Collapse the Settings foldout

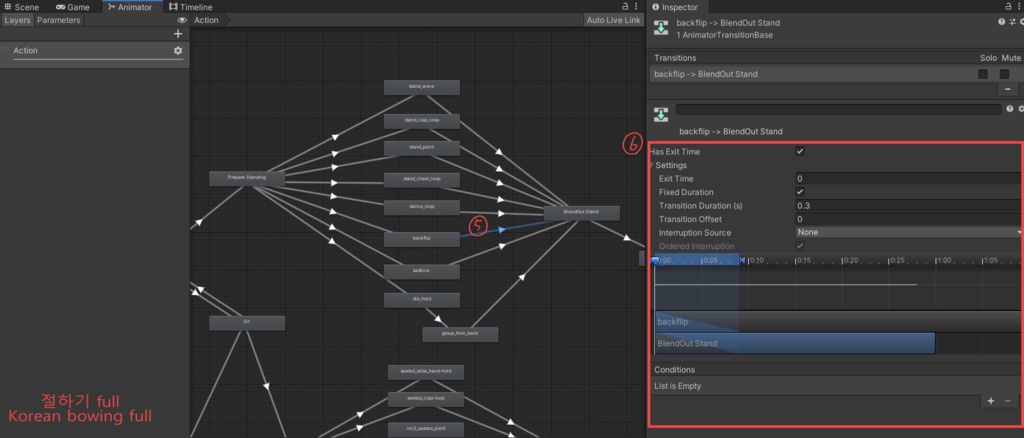650,165
